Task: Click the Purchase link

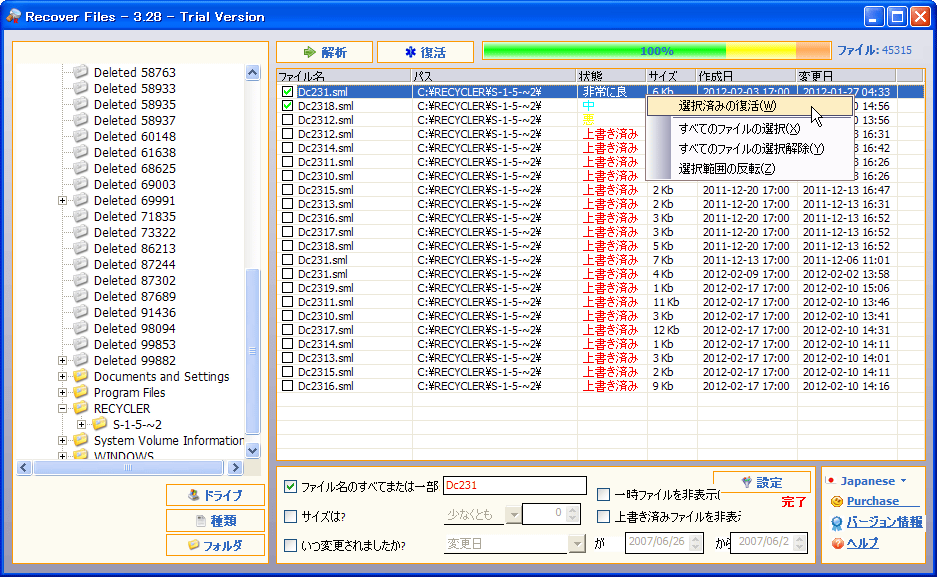Action: click(872, 501)
